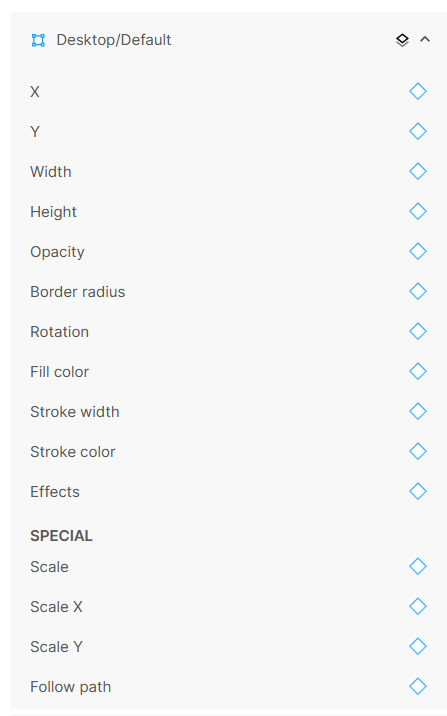Select the Desktop/Default layer title
The height and width of the screenshot is (716, 447).
114,40
